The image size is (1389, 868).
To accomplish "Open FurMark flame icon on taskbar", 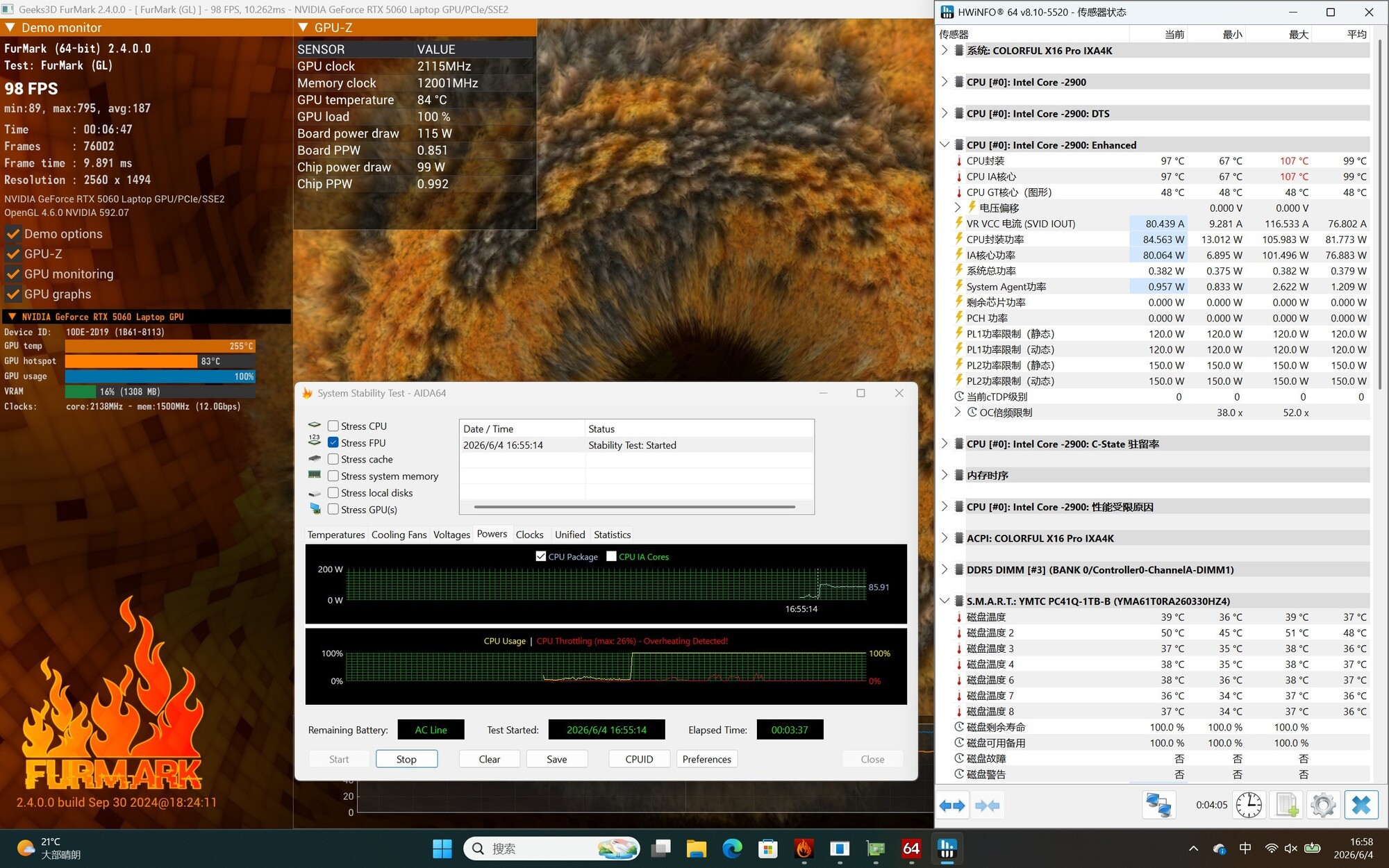I will (x=804, y=849).
